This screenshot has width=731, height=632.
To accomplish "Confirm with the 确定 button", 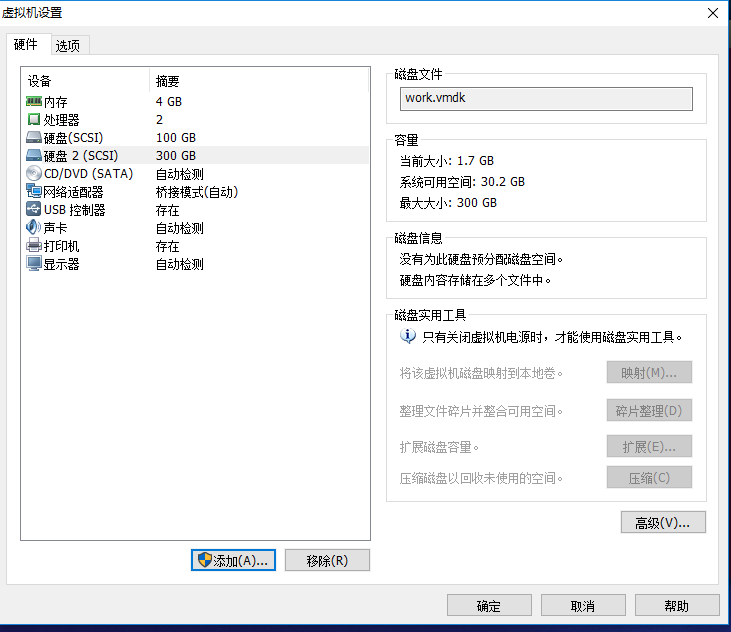I will pos(489,605).
